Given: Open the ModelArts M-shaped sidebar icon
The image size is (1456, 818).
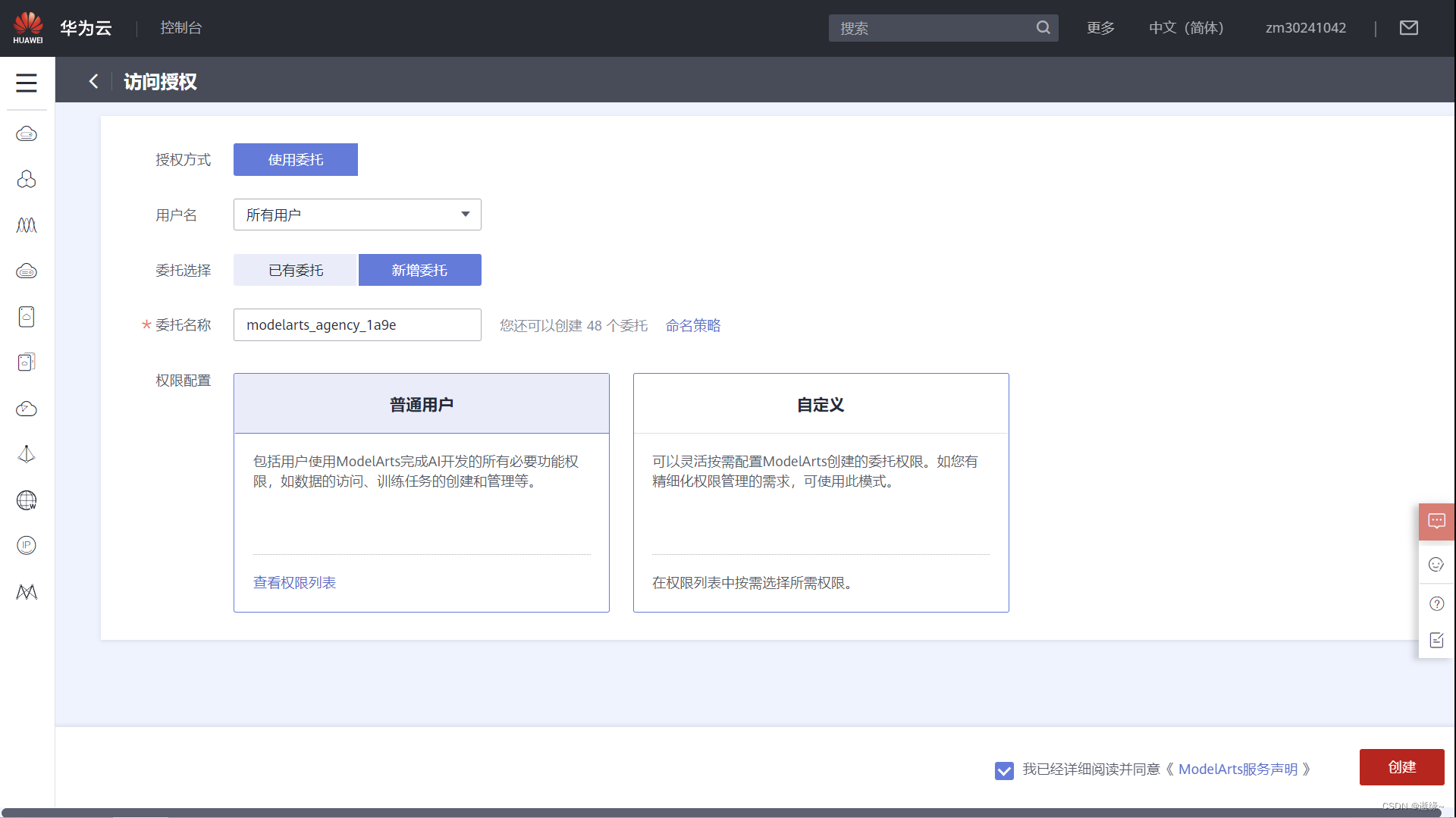Looking at the screenshot, I should click(27, 592).
